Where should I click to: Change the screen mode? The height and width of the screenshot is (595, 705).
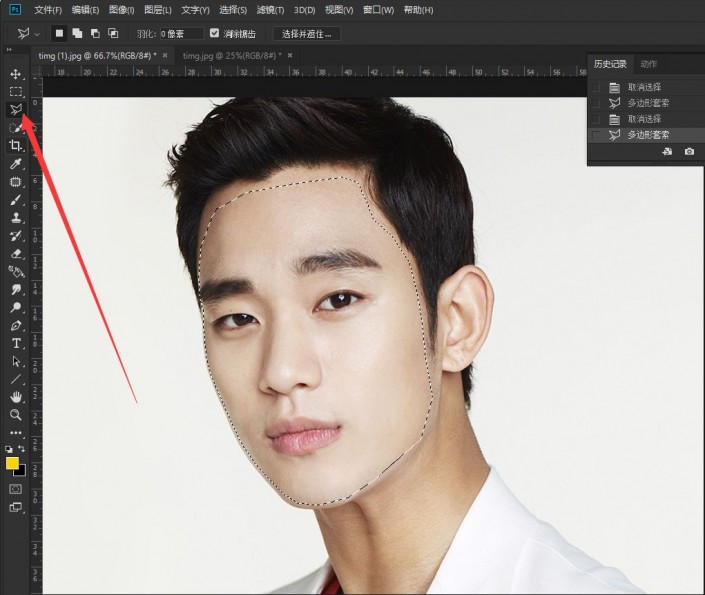pyautogui.click(x=16, y=507)
